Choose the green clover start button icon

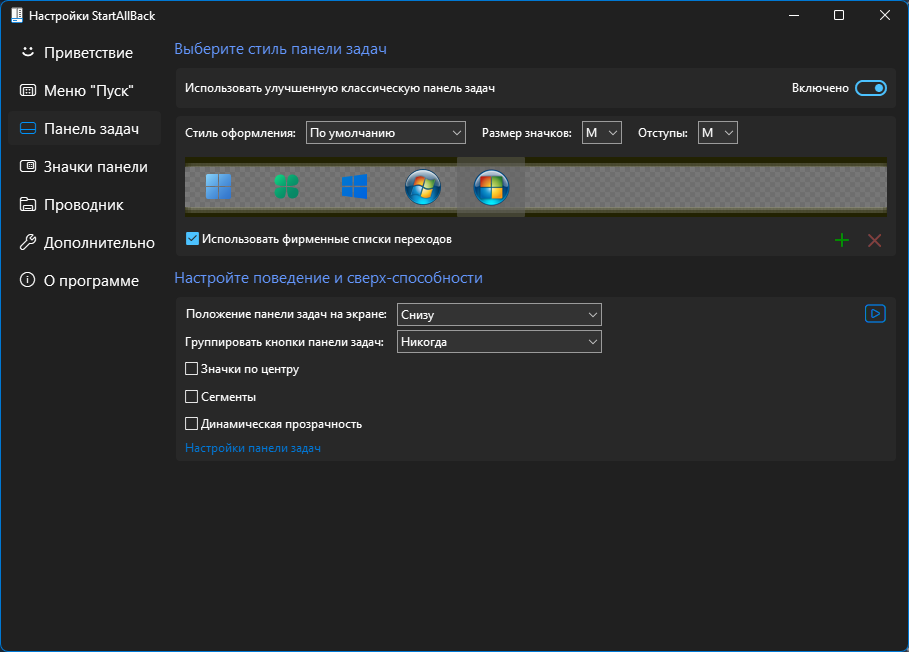[x=286, y=187]
